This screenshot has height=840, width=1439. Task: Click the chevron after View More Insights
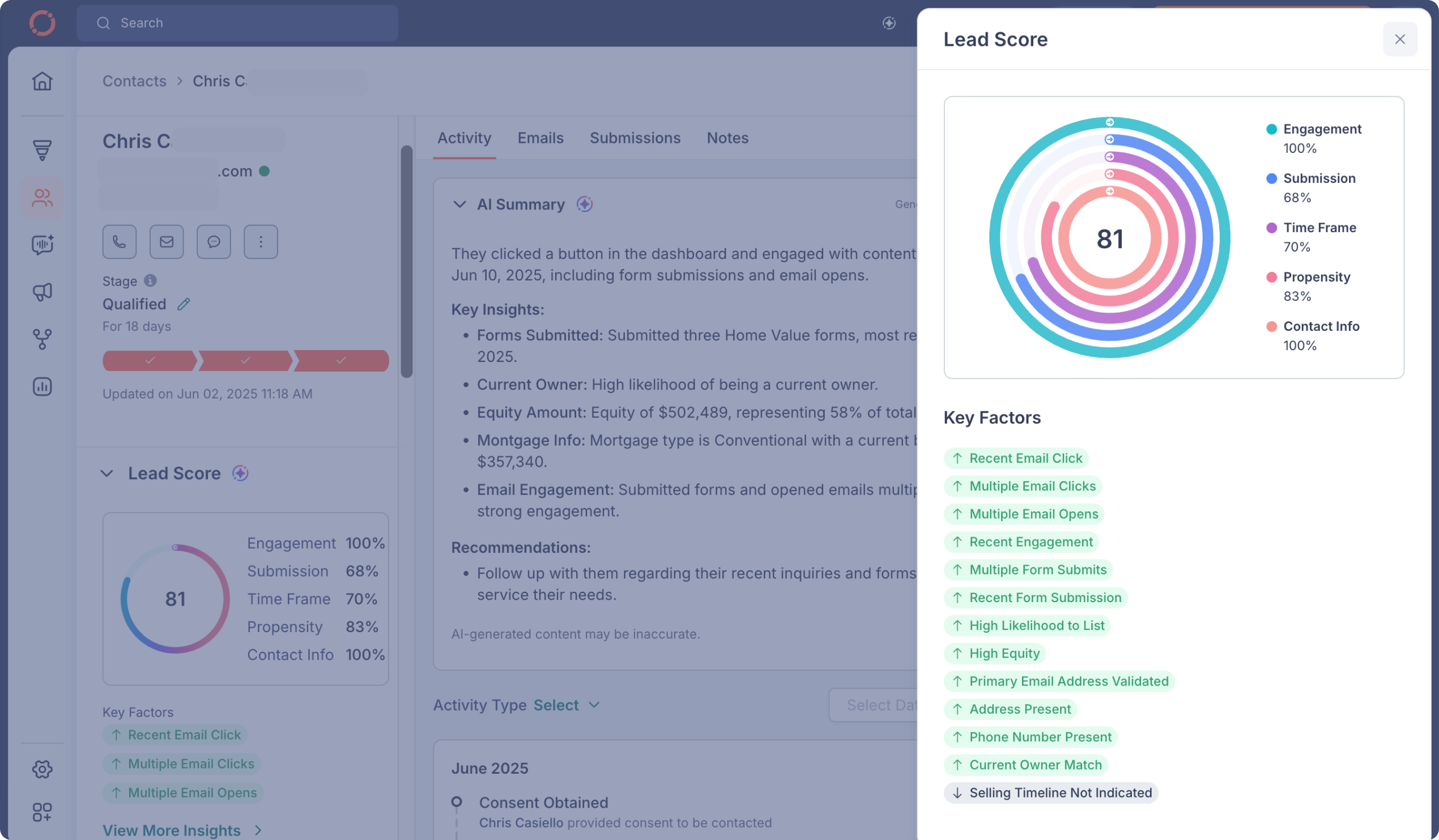[x=258, y=830]
